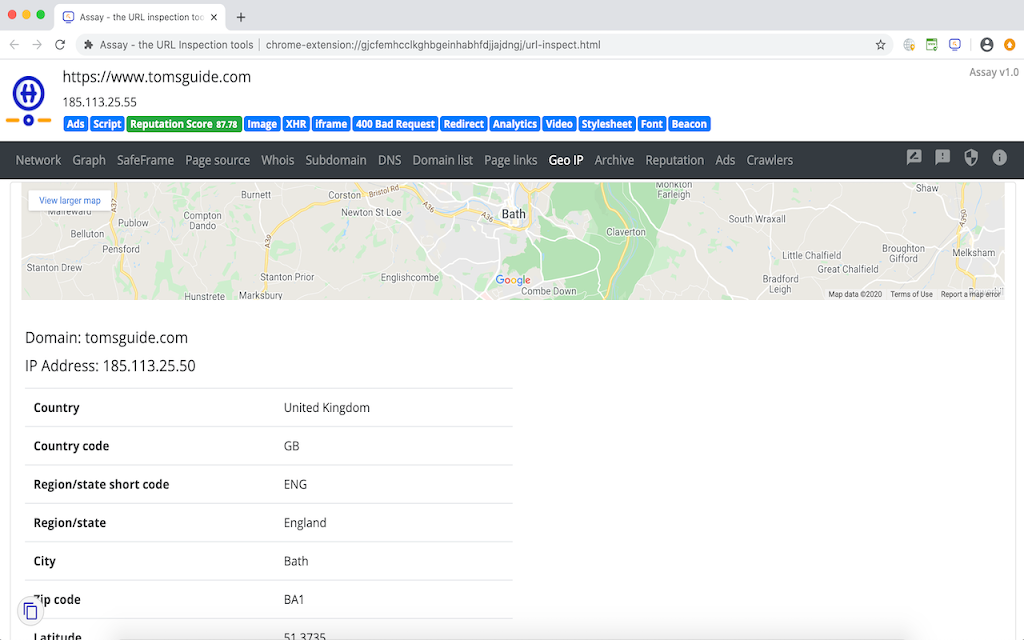Click the Assay logo icon
Viewport: 1024px width, 640px height.
(28, 100)
